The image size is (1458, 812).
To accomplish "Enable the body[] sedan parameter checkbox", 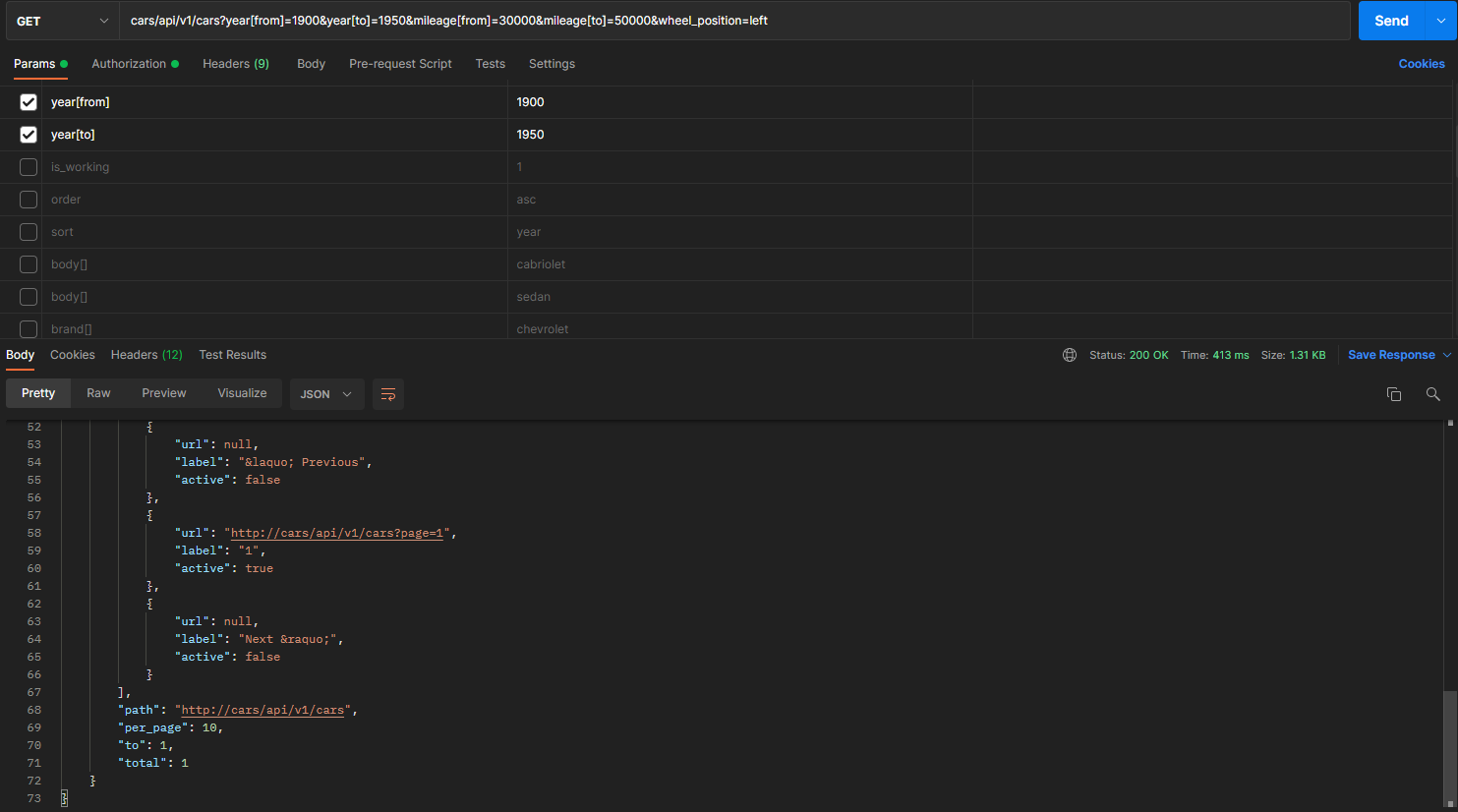I will 29,297.
